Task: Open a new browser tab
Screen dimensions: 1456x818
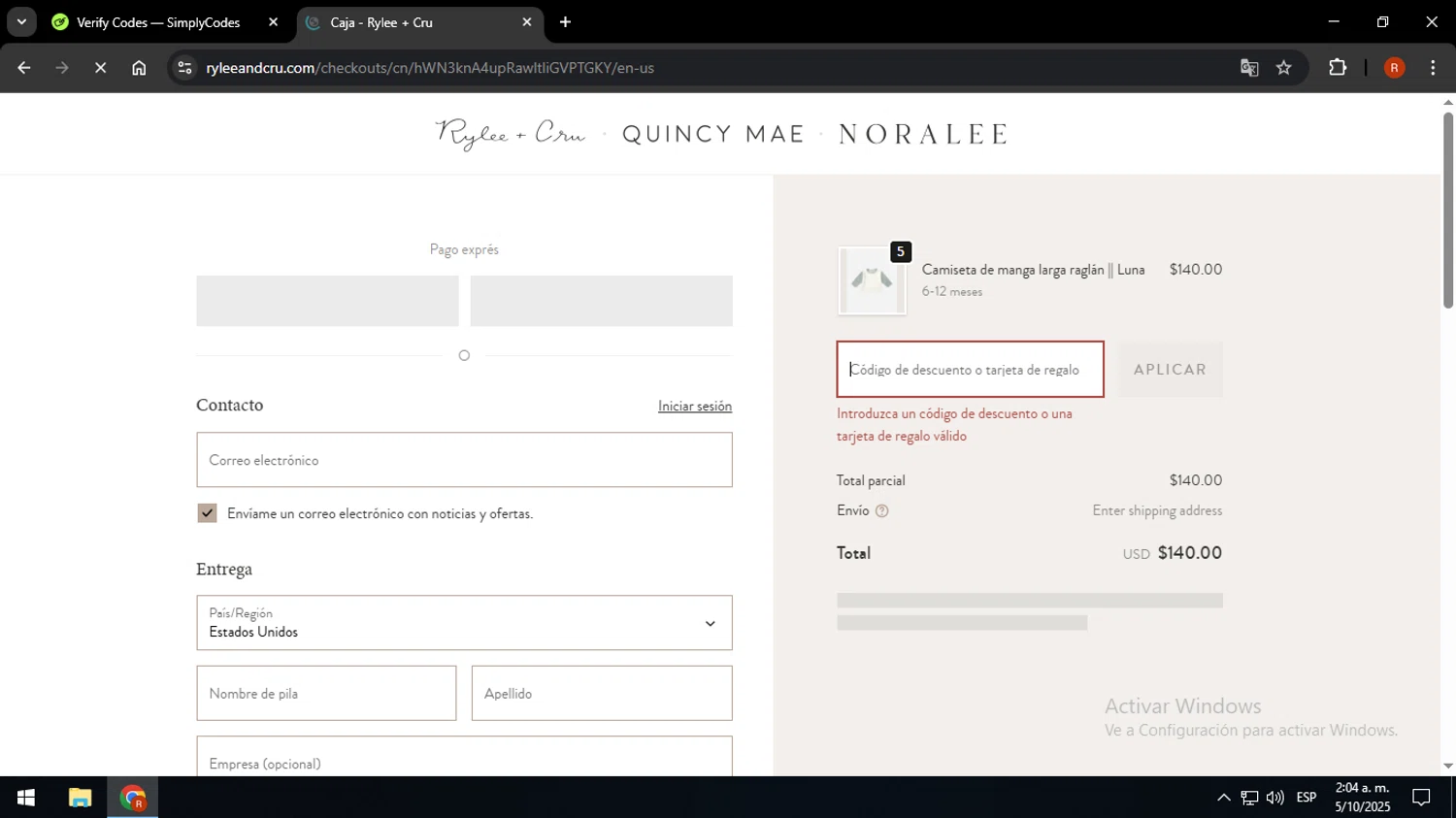Action: pyautogui.click(x=566, y=22)
